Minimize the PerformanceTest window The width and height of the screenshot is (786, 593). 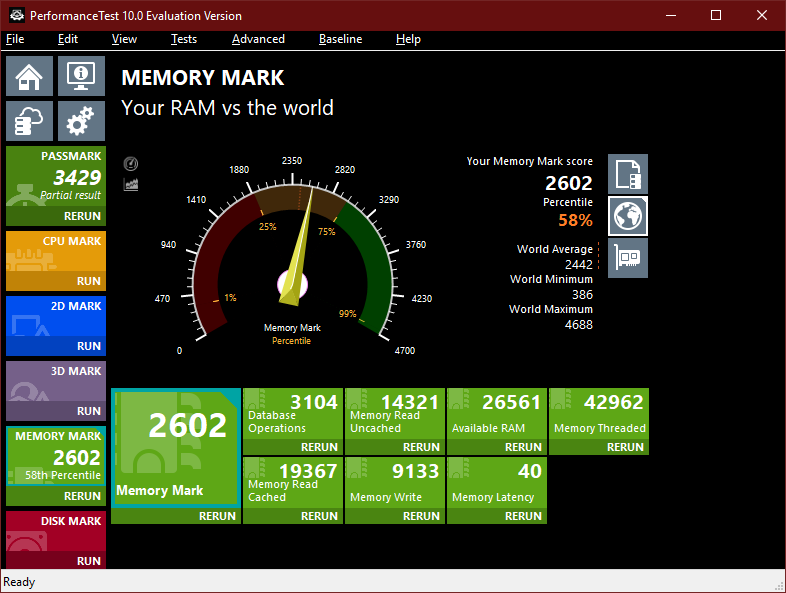pyautogui.click(x=671, y=16)
